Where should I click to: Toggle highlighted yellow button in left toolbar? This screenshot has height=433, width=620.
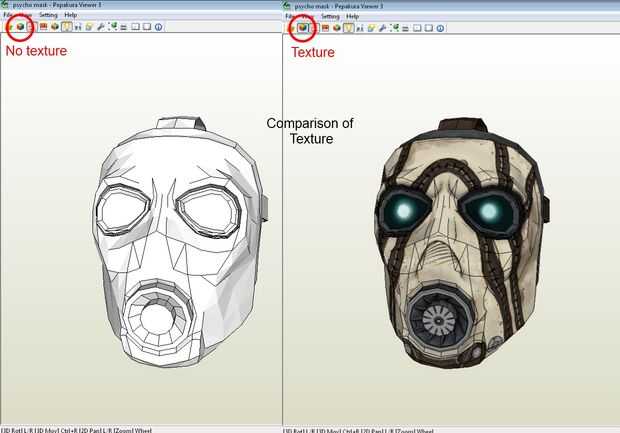pos(66,26)
